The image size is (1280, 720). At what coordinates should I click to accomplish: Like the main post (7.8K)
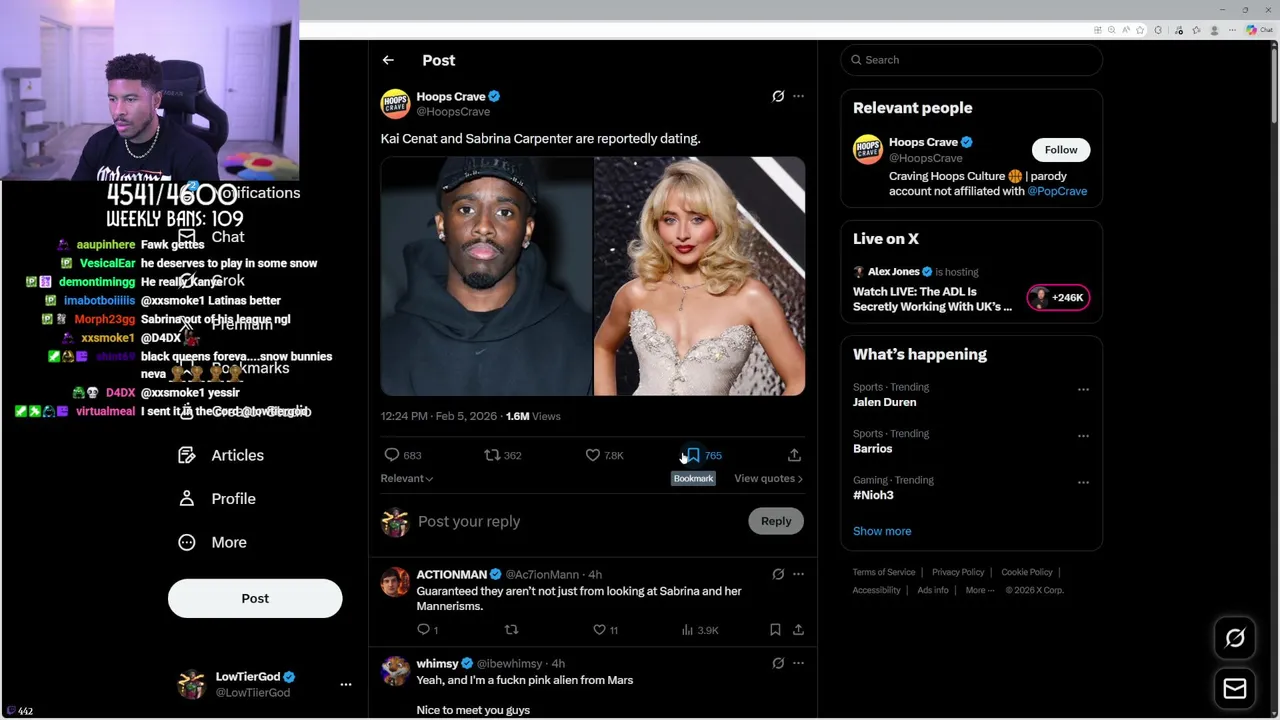coord(605,455)
